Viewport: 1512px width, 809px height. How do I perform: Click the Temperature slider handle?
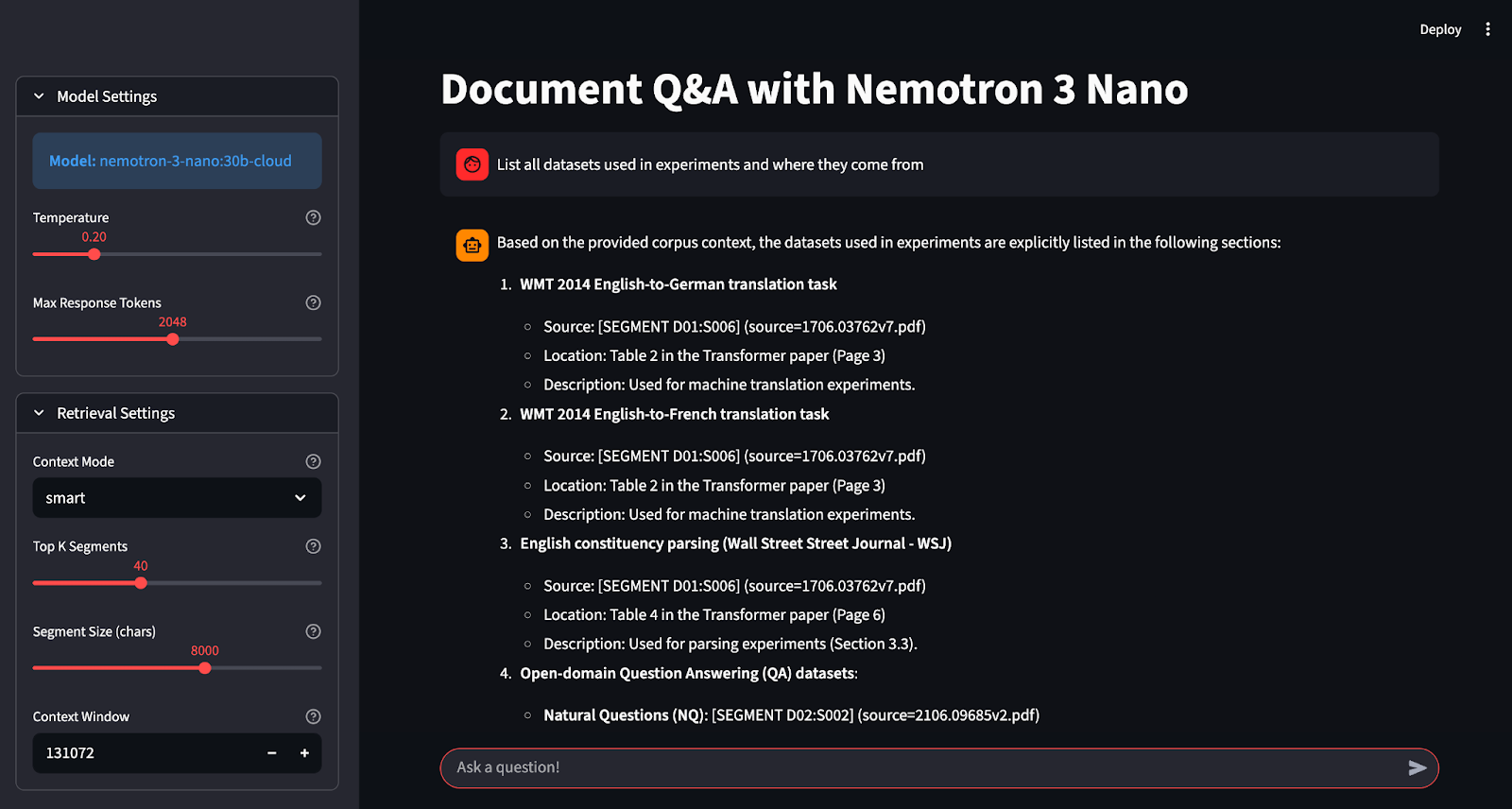[x=94, y=253]
